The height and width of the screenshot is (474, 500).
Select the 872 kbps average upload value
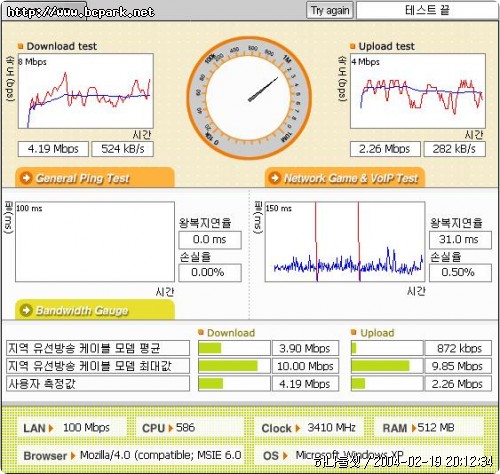(458, 348)
